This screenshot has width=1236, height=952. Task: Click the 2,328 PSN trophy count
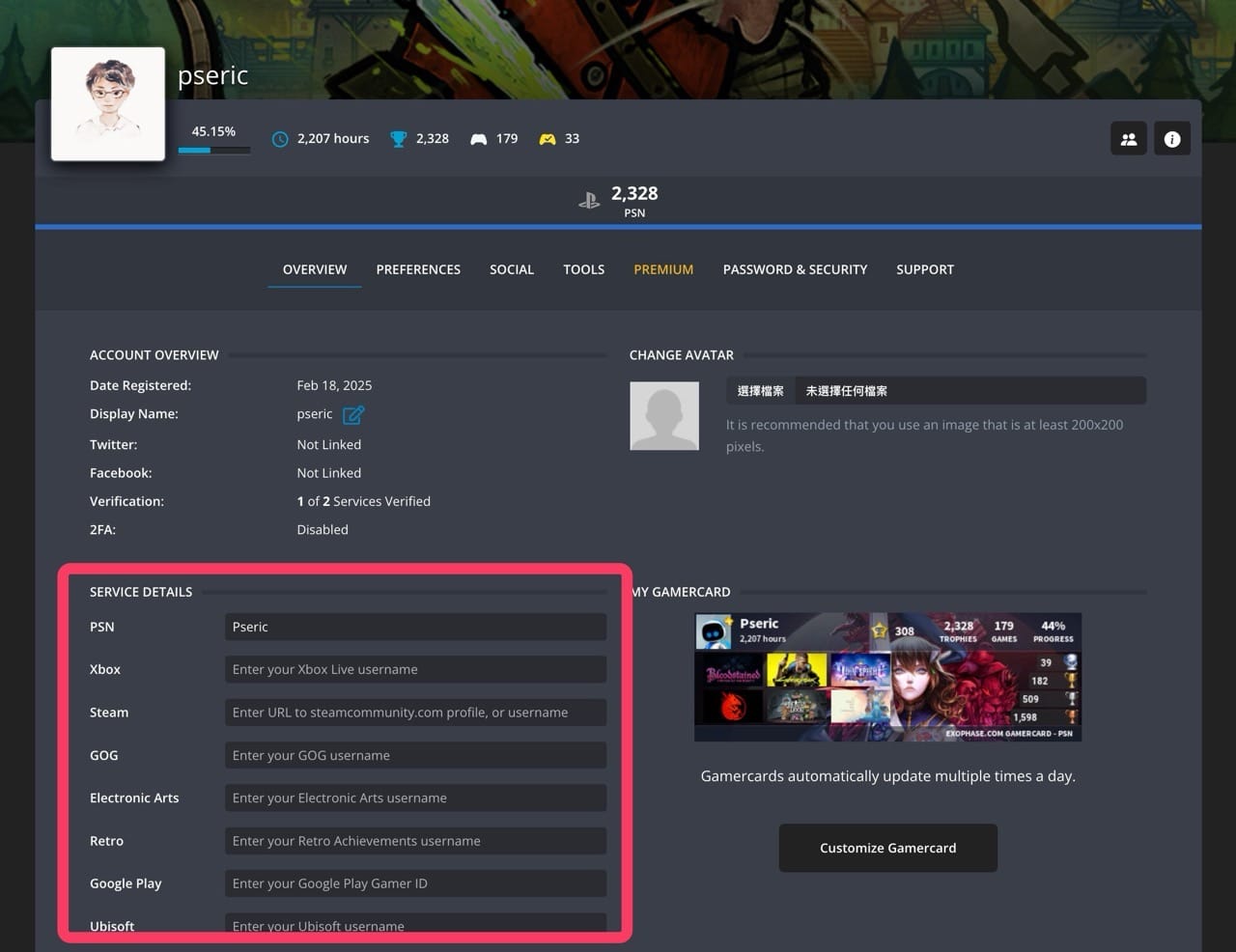[x=634, y=193]
